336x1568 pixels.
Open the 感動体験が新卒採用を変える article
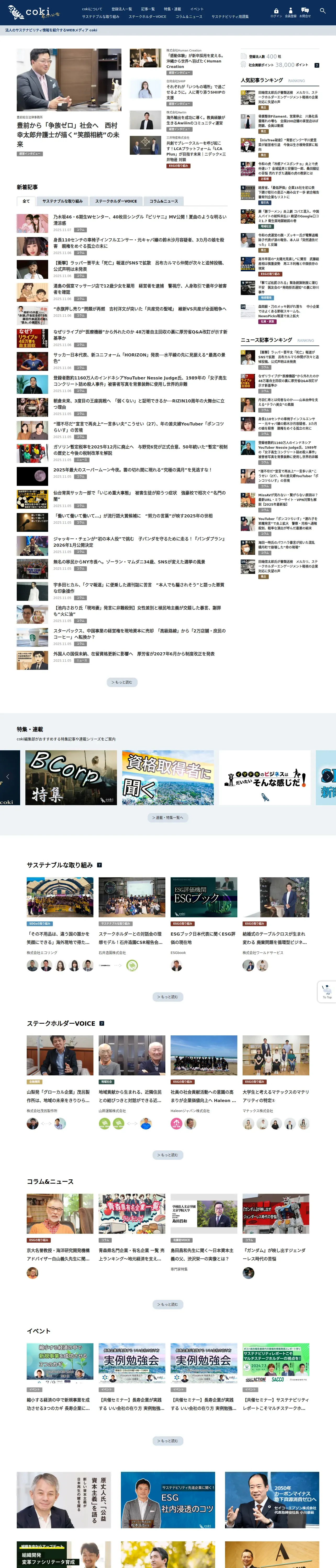click(x=196, y=61)
